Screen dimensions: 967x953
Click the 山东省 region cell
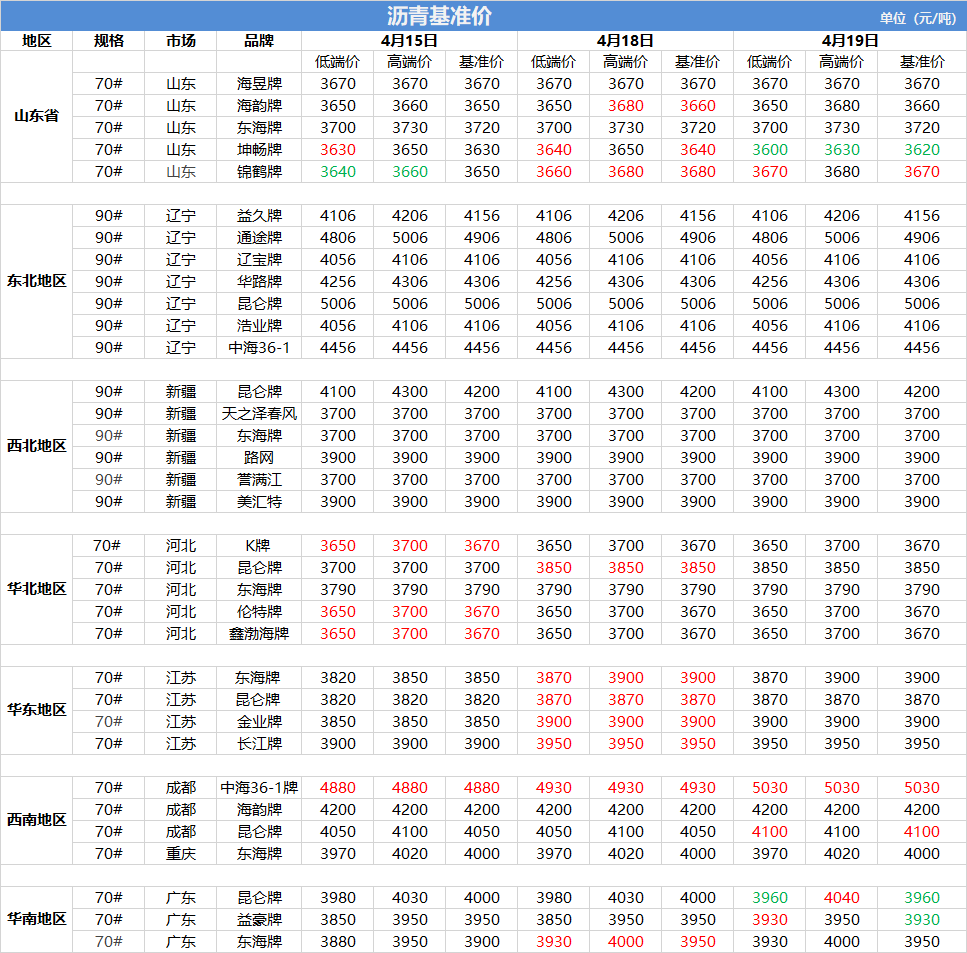click(x=36, y=116)
